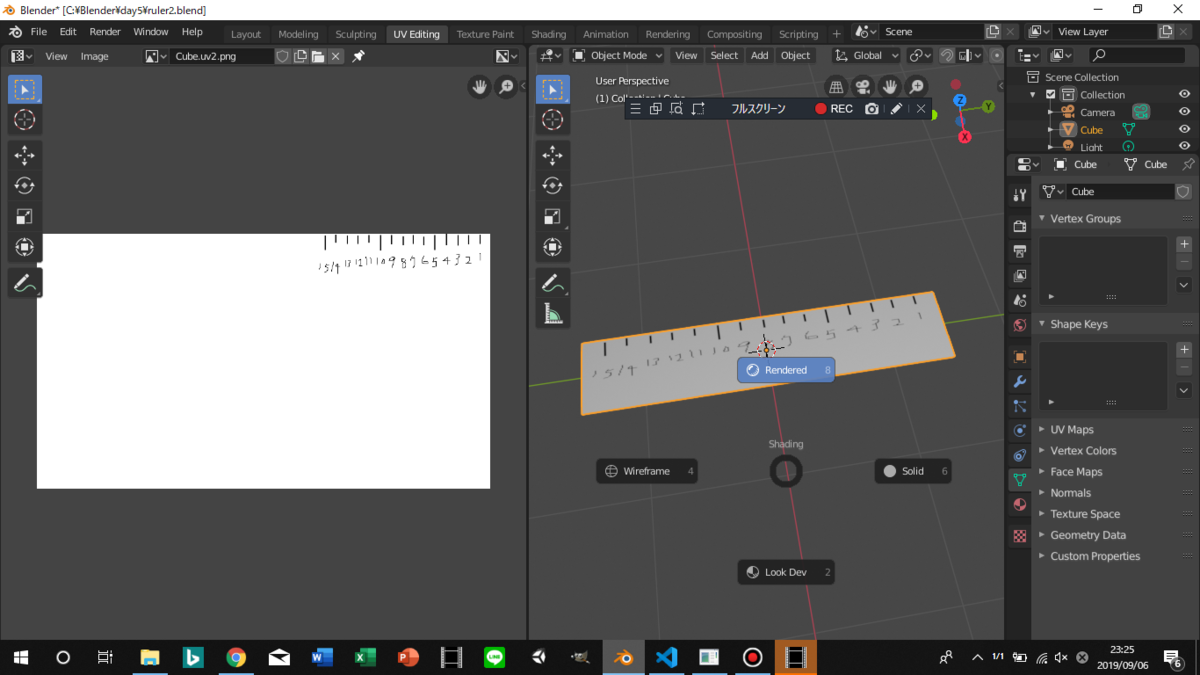The height and width of the screenshot is (675, 1200).
Task: Toggle fake user shield for Cube mesh
Action: (1184, 192)
